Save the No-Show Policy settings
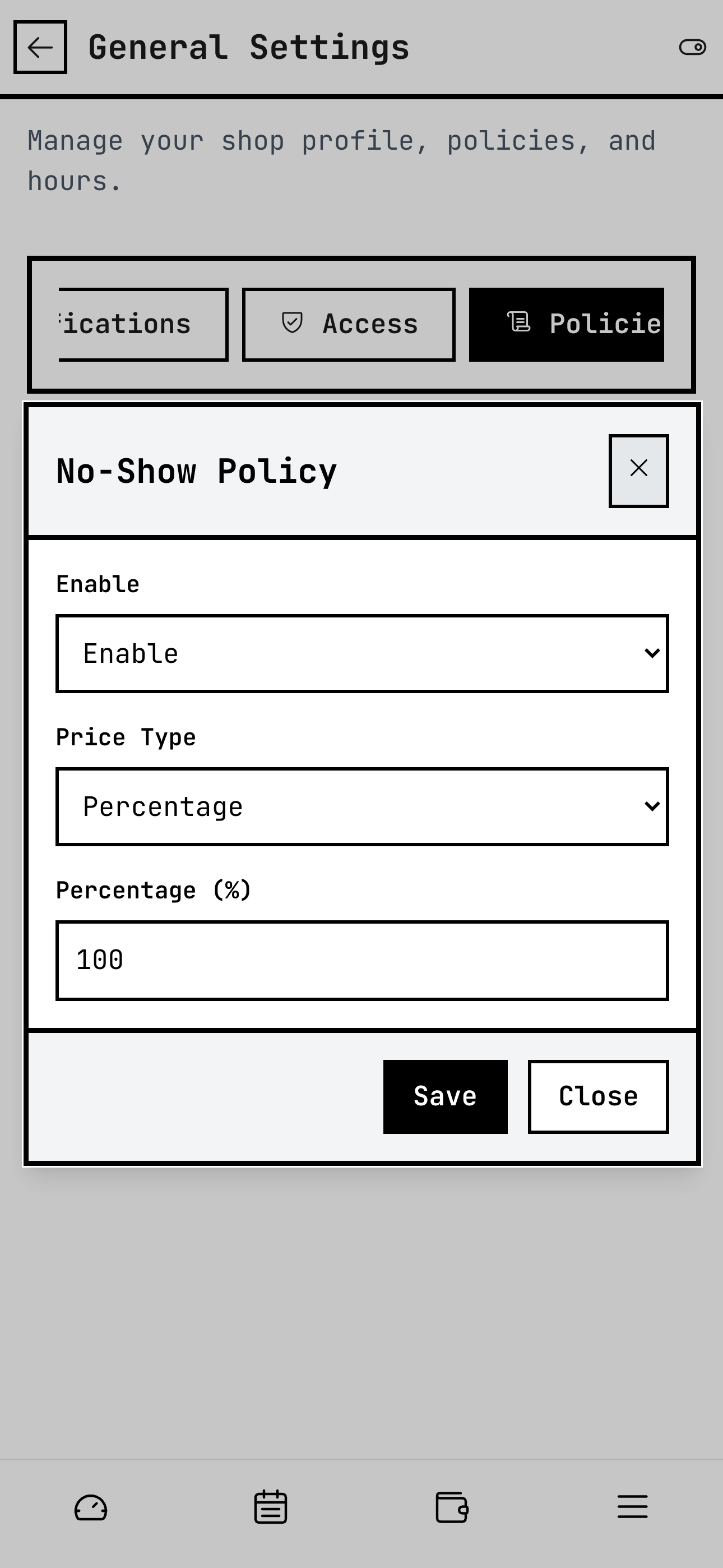723x1568 pixels. (x=445, y=1095)
